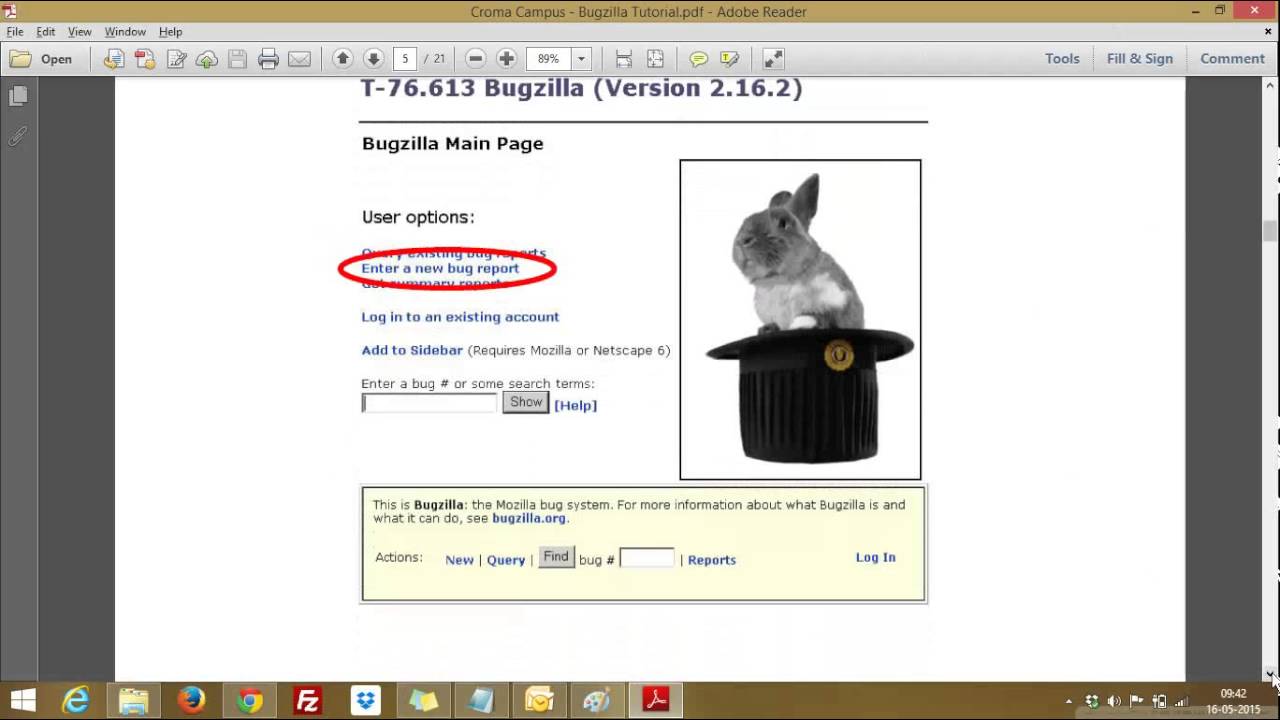1280x720 pixels.
Task: Click the scrollbar down arrow
Action: click(x=1270, y=674)
